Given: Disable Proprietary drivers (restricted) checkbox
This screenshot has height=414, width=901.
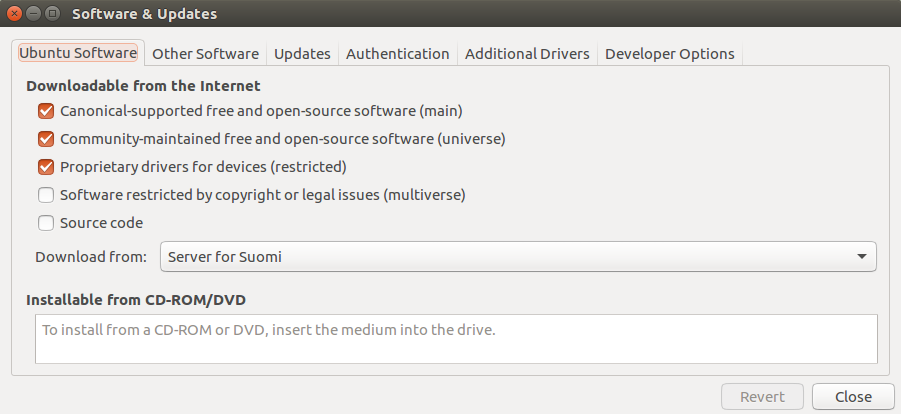Looking at the screenshot, I should [x=45, y=167].
